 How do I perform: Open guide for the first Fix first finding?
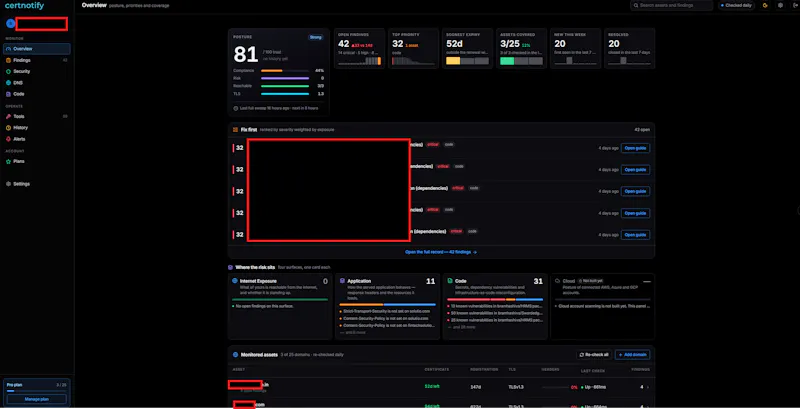635,148
